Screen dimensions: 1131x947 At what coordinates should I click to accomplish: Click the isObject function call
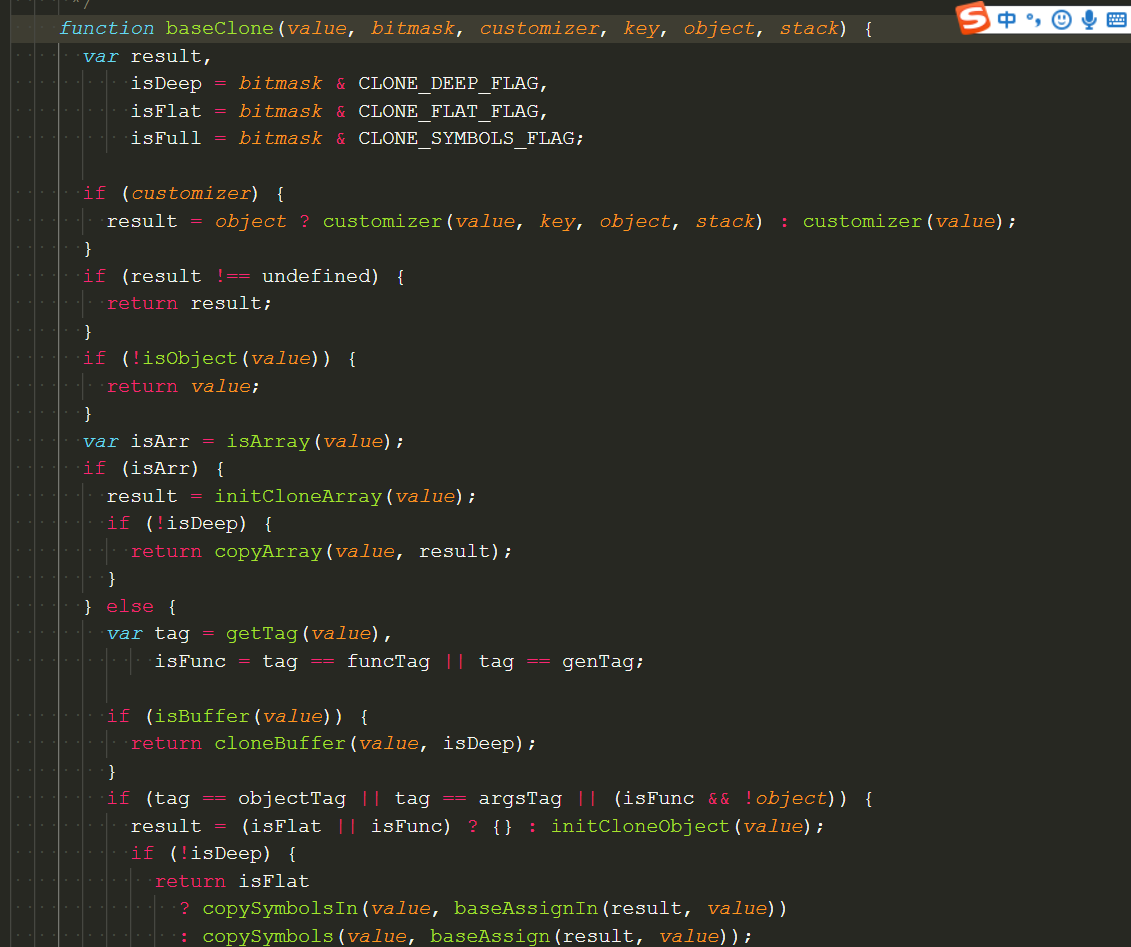(190, 358)
